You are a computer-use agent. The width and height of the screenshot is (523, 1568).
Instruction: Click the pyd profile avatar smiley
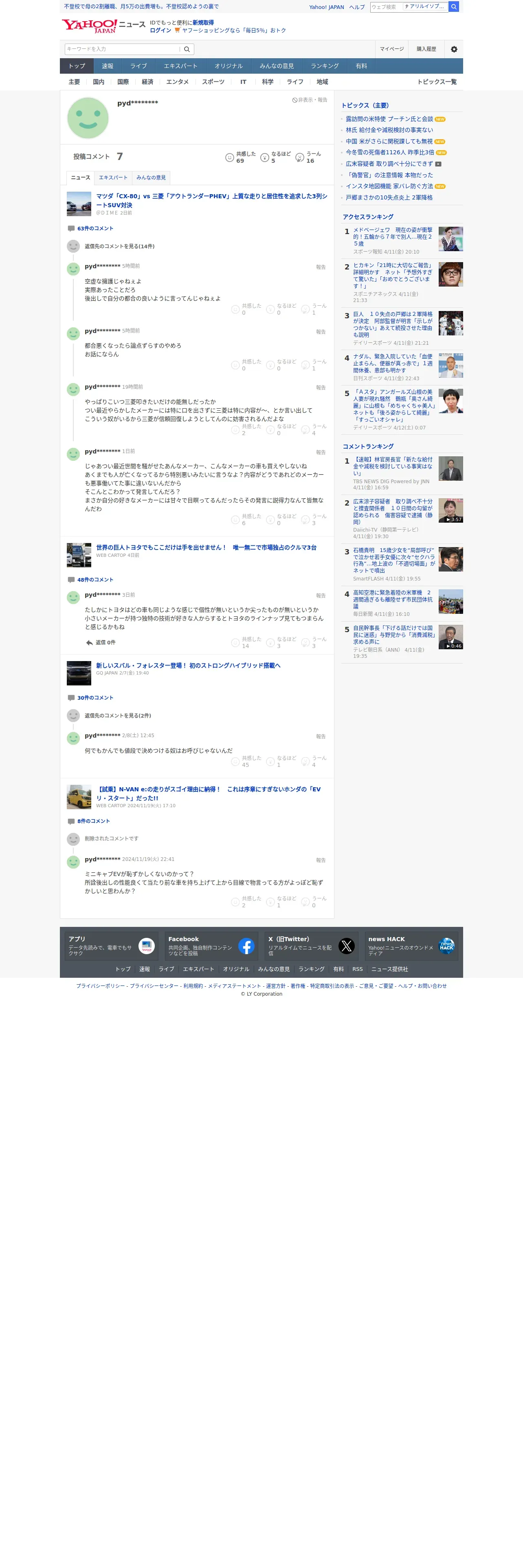88,118
